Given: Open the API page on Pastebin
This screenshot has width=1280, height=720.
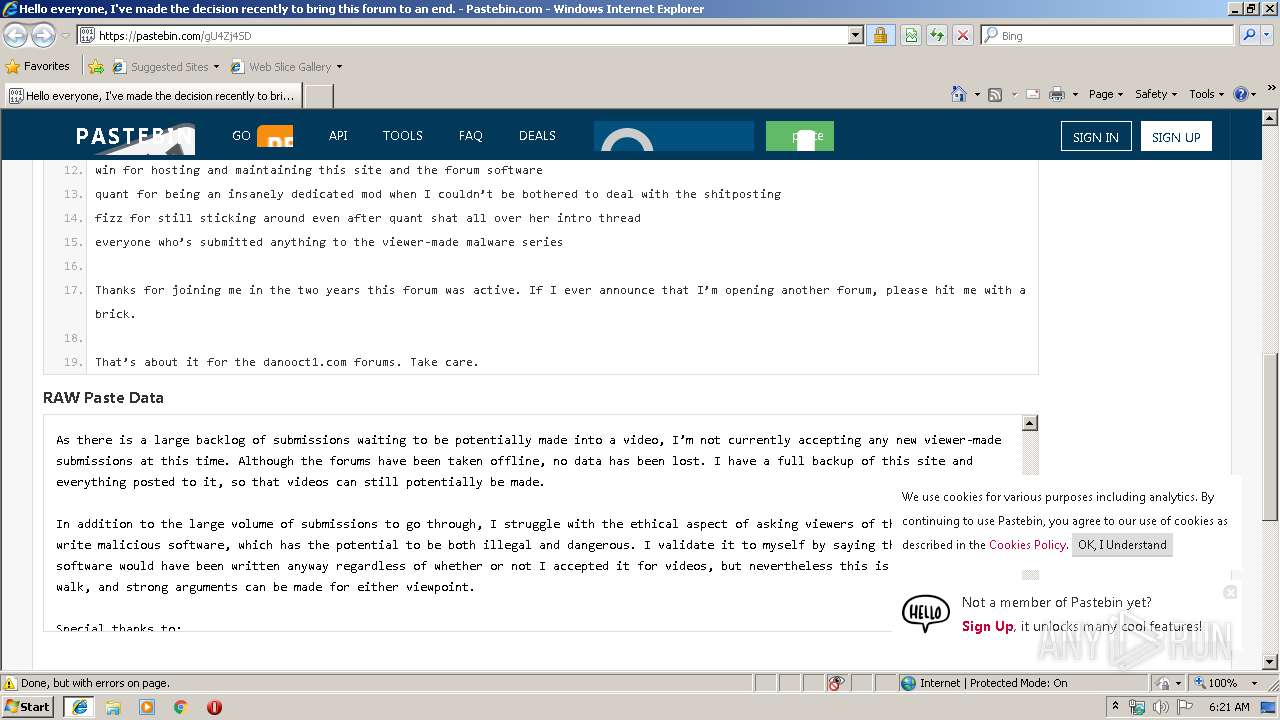Looking at the screenshot, I should (x=338, y=136).
